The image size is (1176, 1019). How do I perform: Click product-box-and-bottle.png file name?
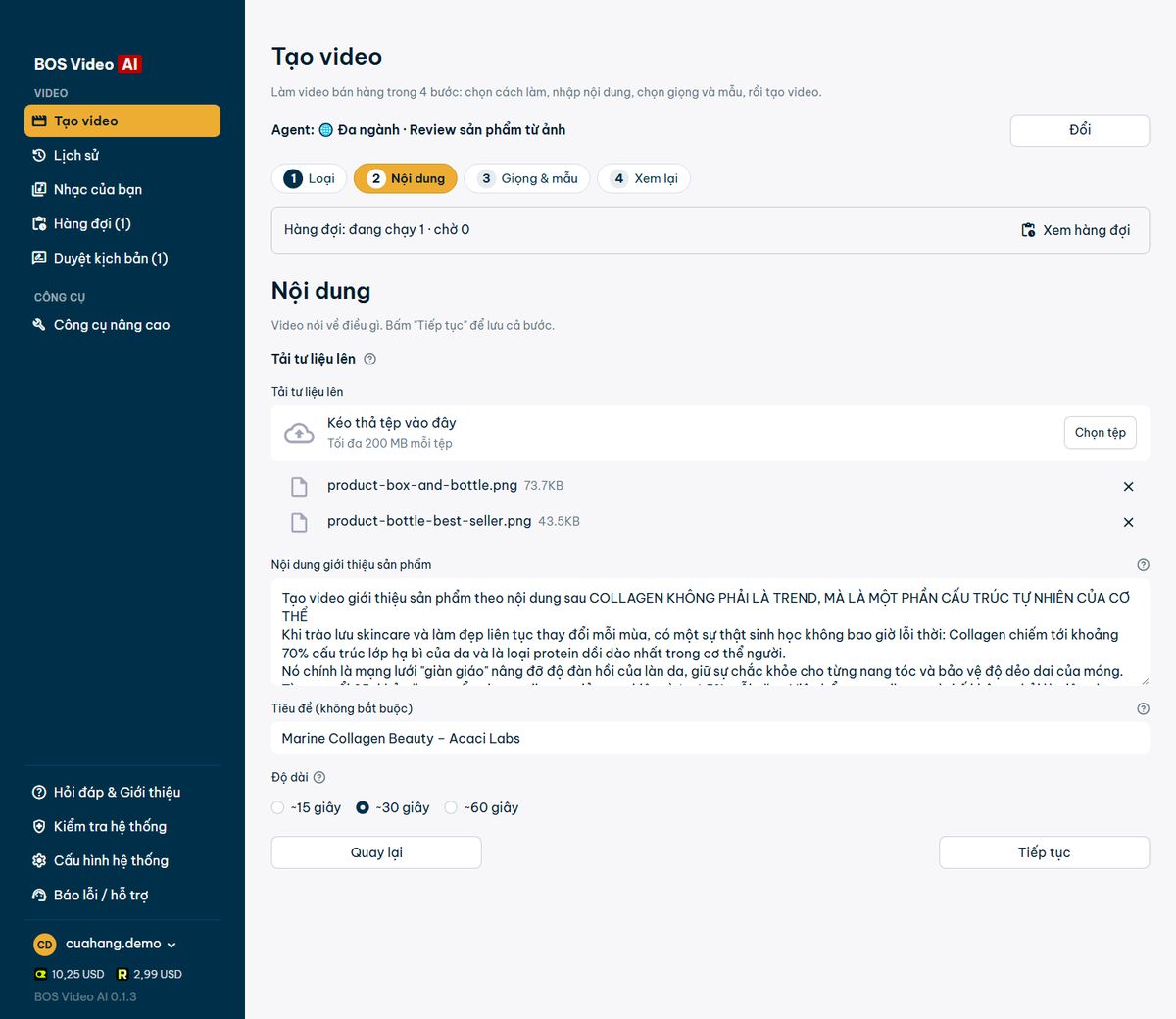coord(422,485)
